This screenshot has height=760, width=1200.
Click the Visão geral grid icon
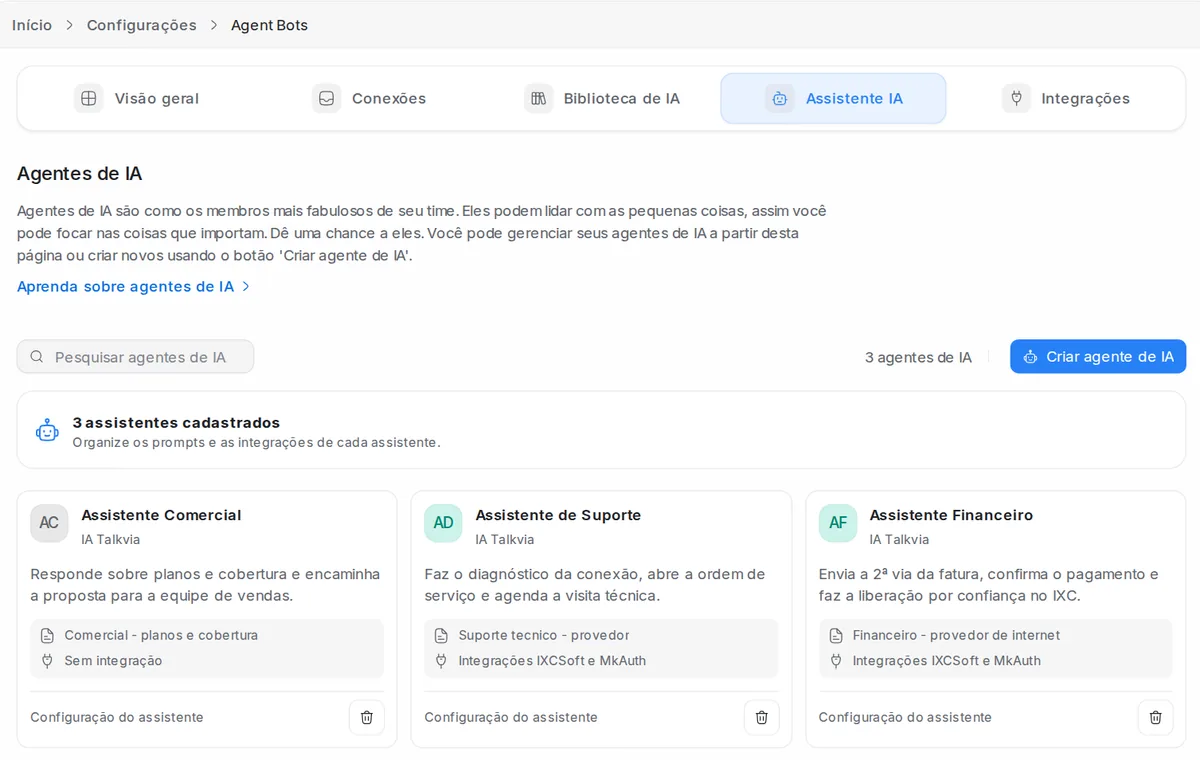(x=89, y=98)
